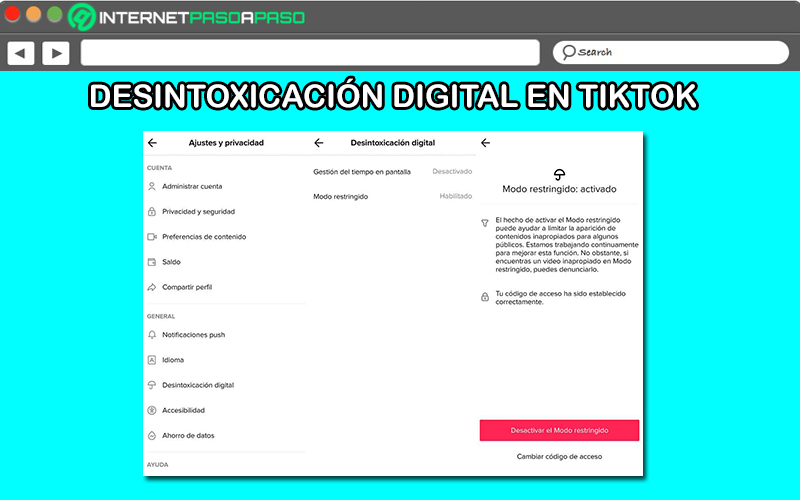Go back from Modo restringido screen

click(485, 143)
